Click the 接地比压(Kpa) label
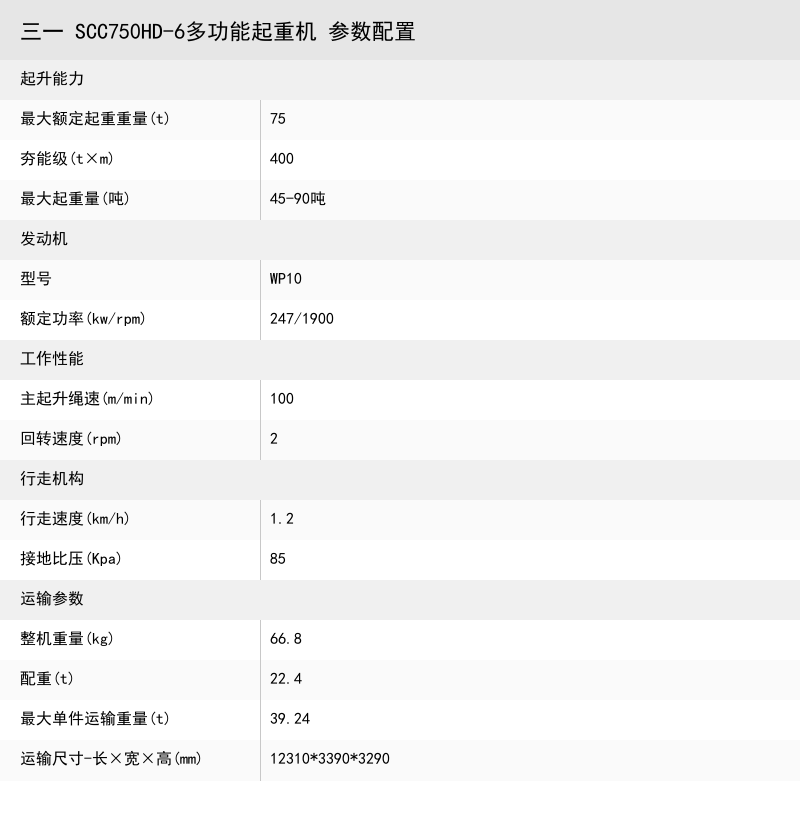The image size is (800, 820). point(71,559)
